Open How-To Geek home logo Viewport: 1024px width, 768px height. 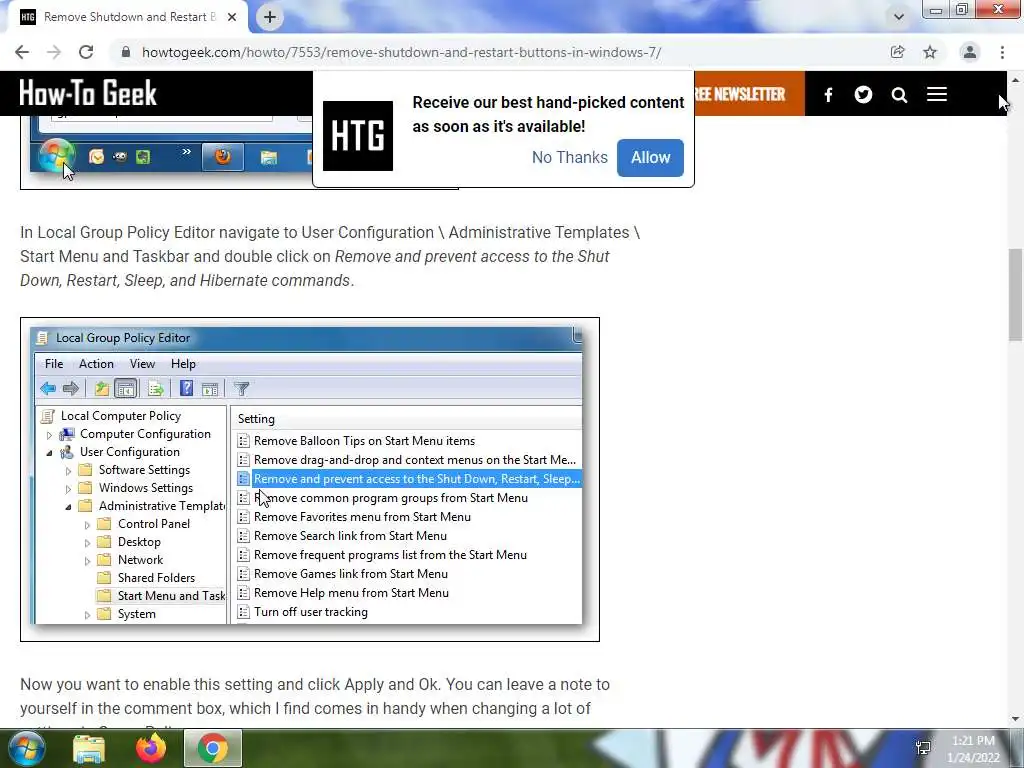click(88, 93)
